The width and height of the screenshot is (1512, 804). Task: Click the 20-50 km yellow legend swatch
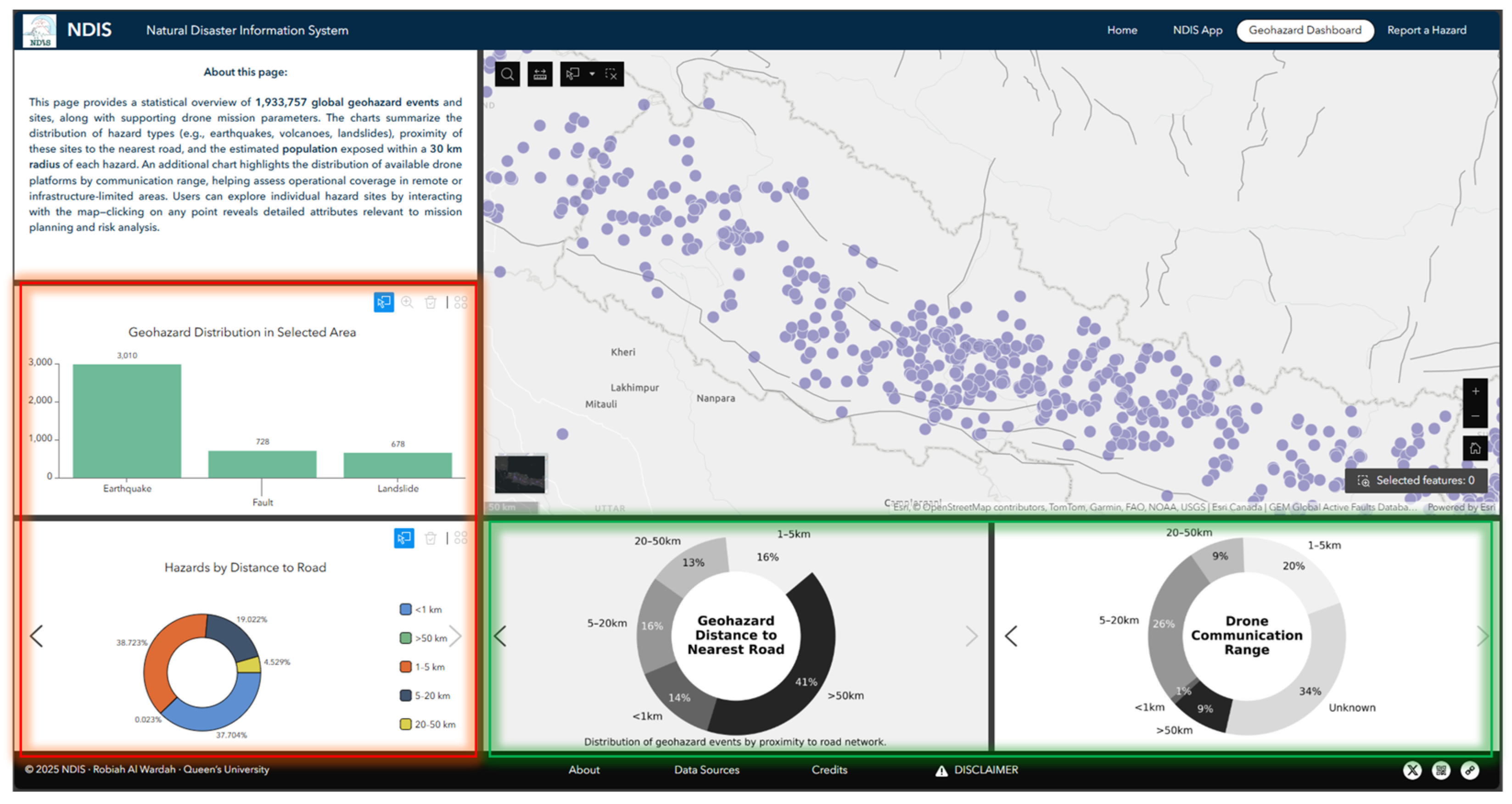[x=406, y=724]
